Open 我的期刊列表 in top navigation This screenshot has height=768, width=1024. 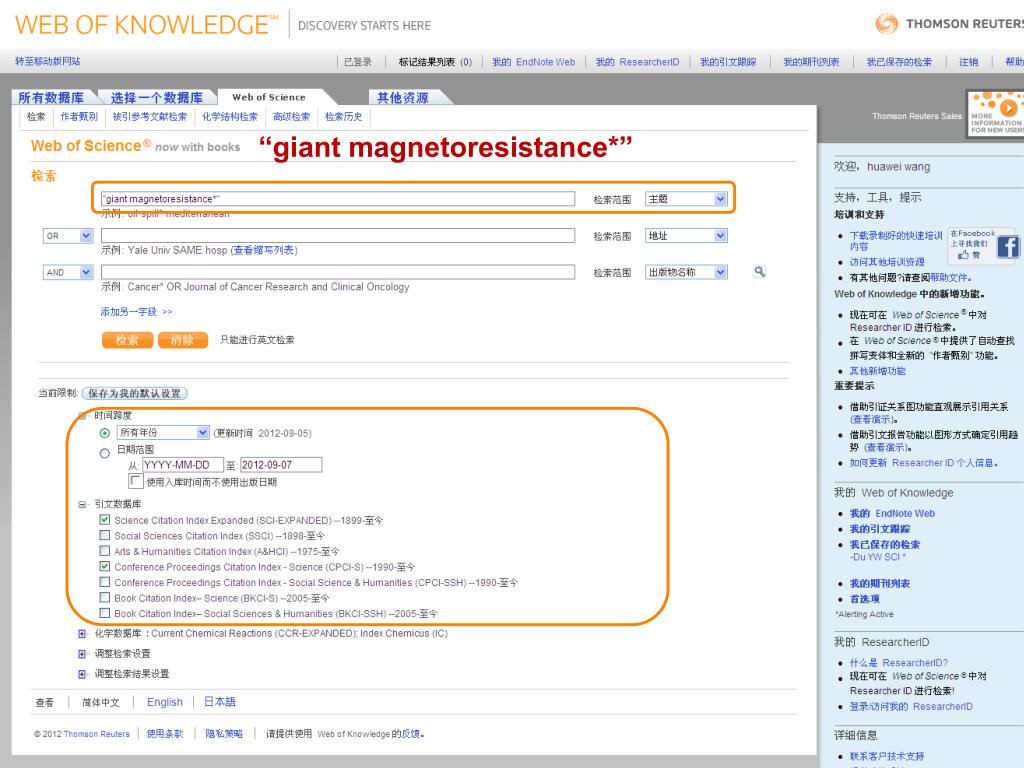point(811,62)
